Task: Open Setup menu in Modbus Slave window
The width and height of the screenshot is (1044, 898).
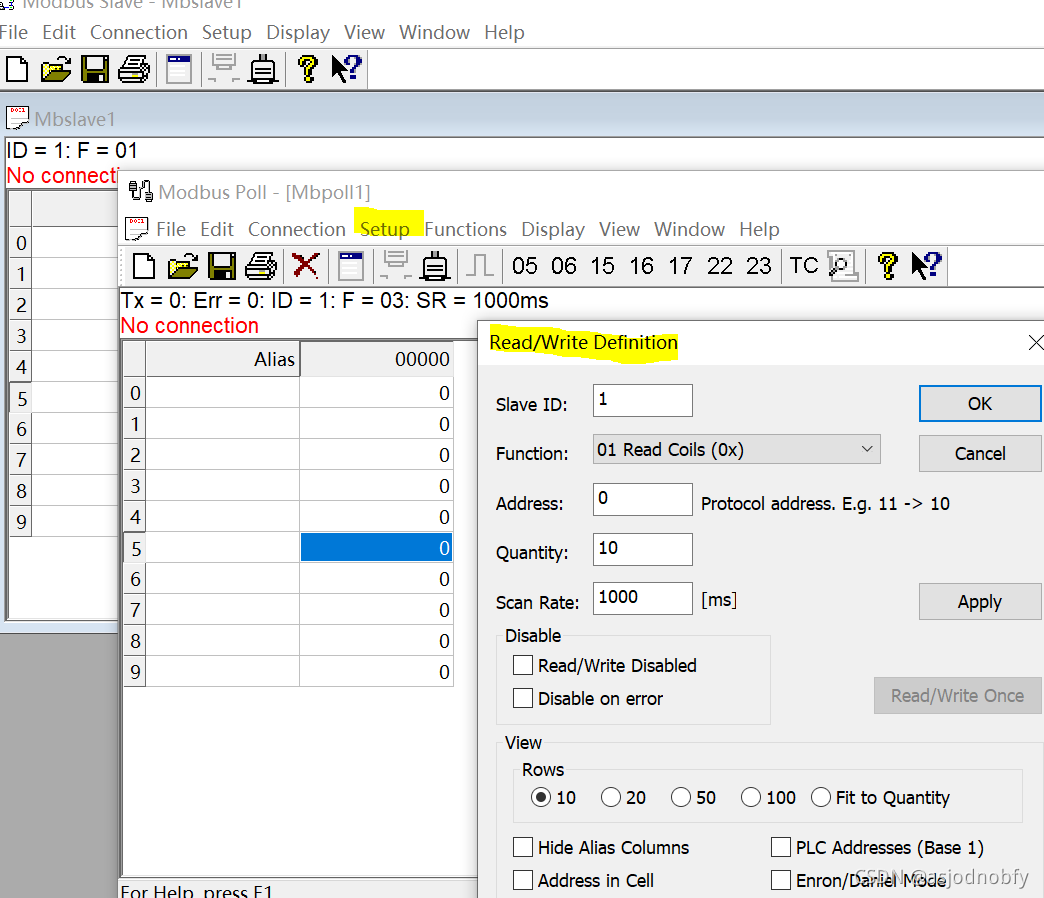Action: point(226,32)
